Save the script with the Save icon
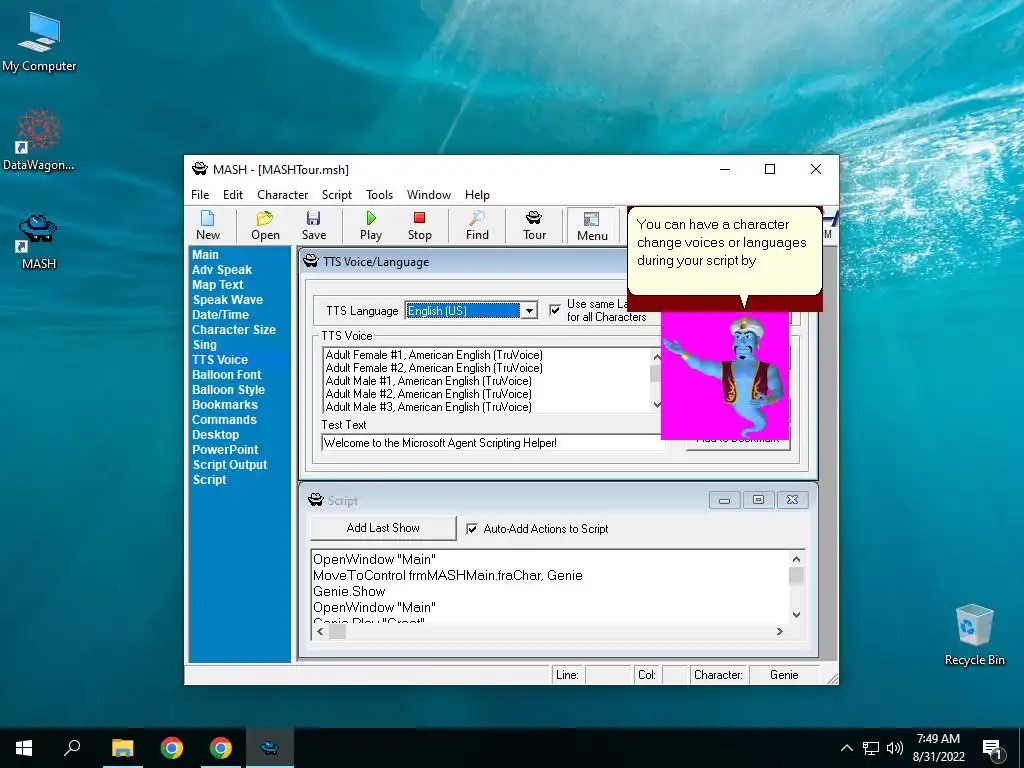This screenshot has height=768, width=1024. (313, 225)
